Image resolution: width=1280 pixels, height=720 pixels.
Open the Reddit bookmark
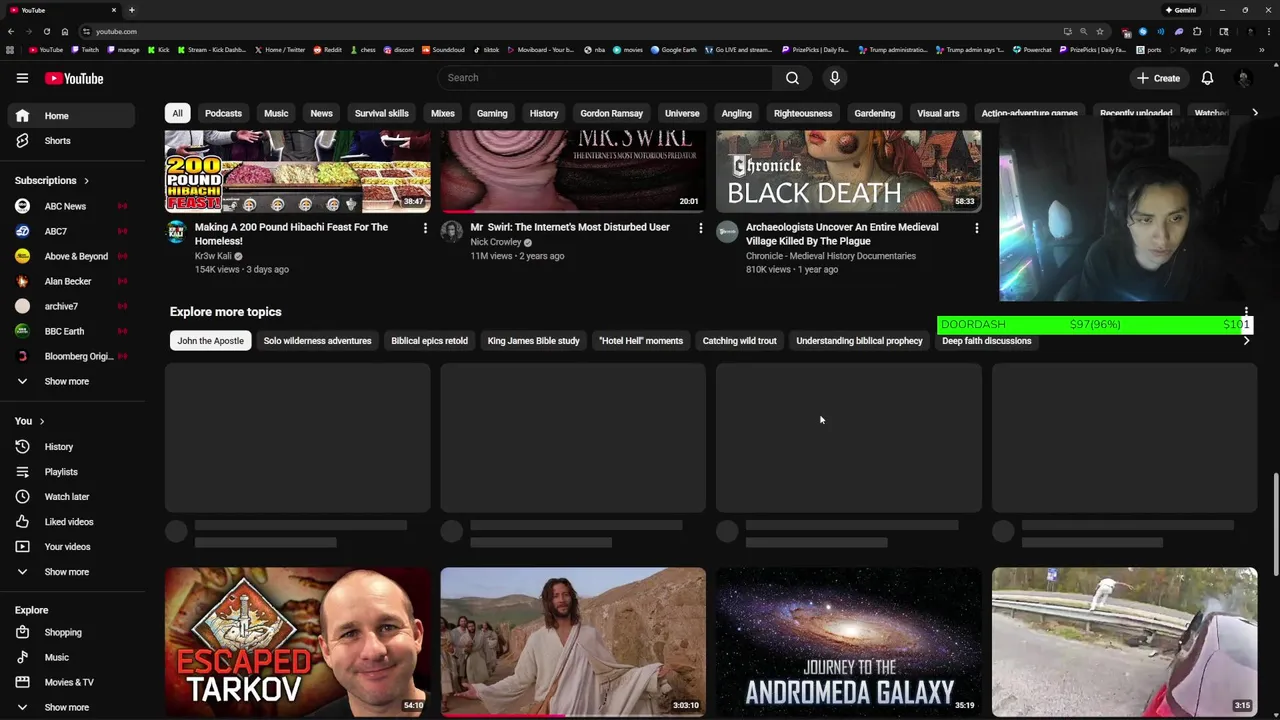click(x=328, y=50)
